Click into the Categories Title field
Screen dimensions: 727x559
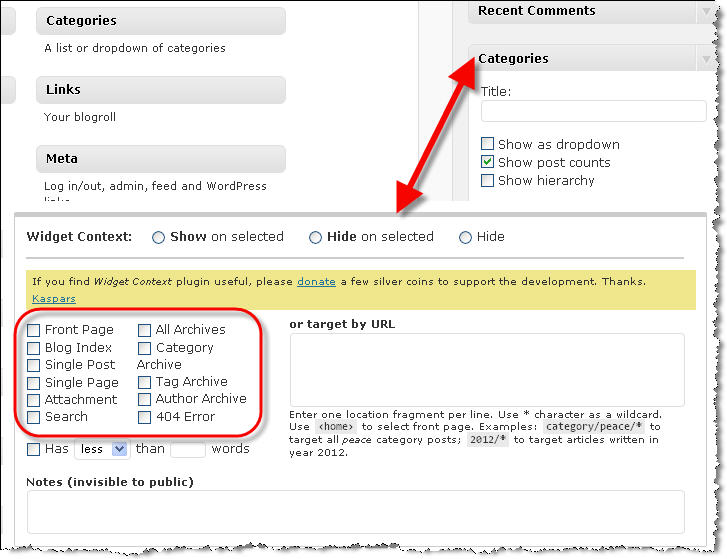(x=593, y=111)
